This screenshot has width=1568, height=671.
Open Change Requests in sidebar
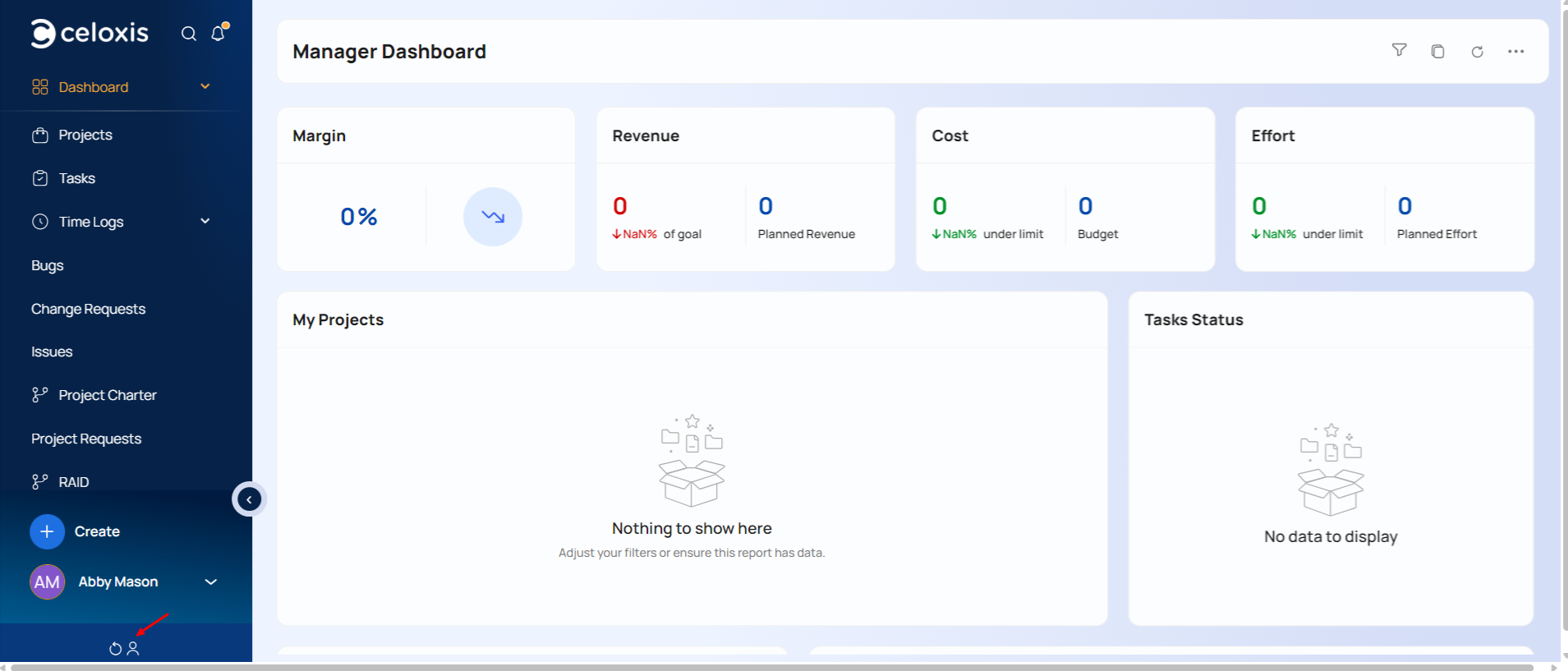pos(88,309)
